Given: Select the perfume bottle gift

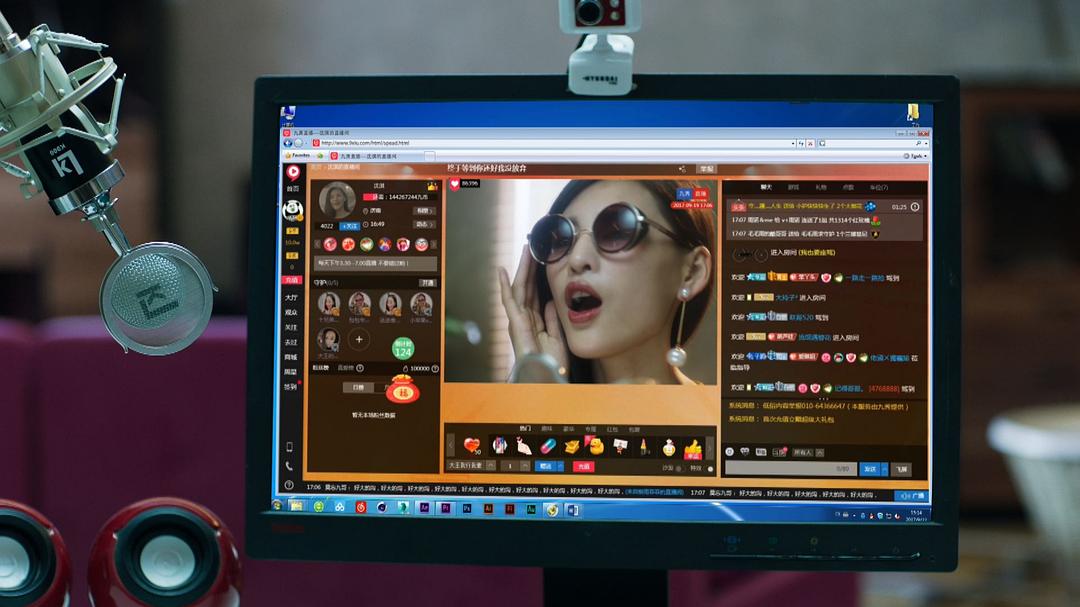Looking at the screenshot, I should pyautogui.click(x=669, y=447).
